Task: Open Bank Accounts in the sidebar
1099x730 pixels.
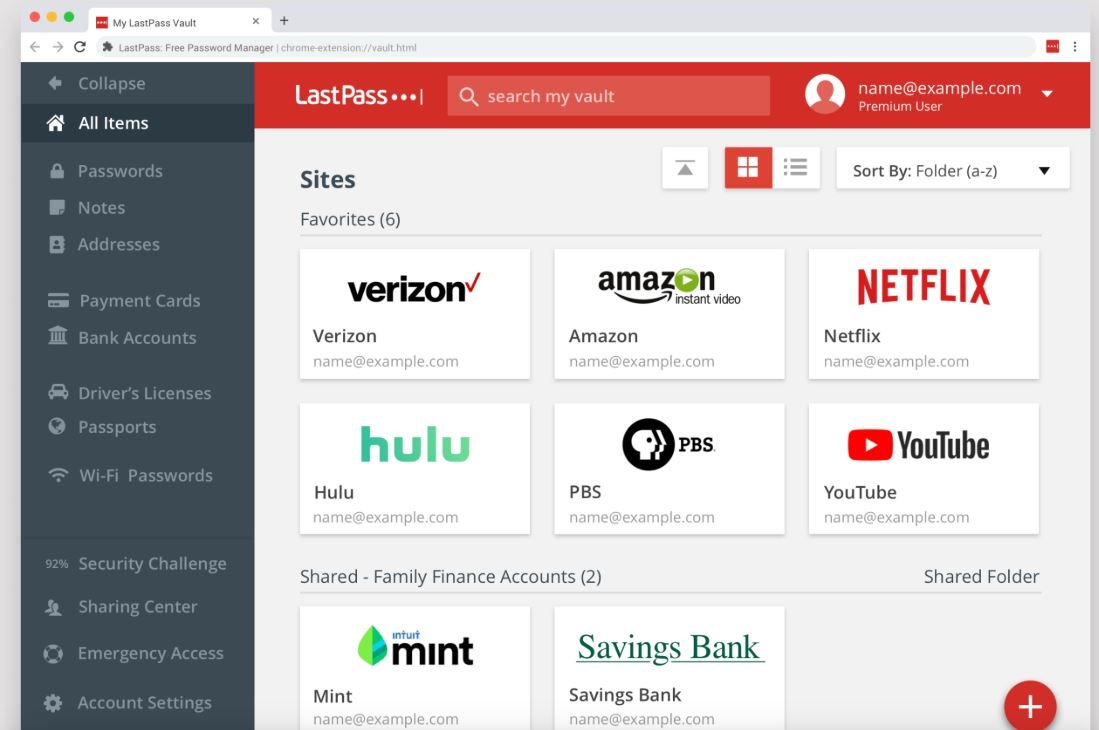Action: (x=137, y=338)
